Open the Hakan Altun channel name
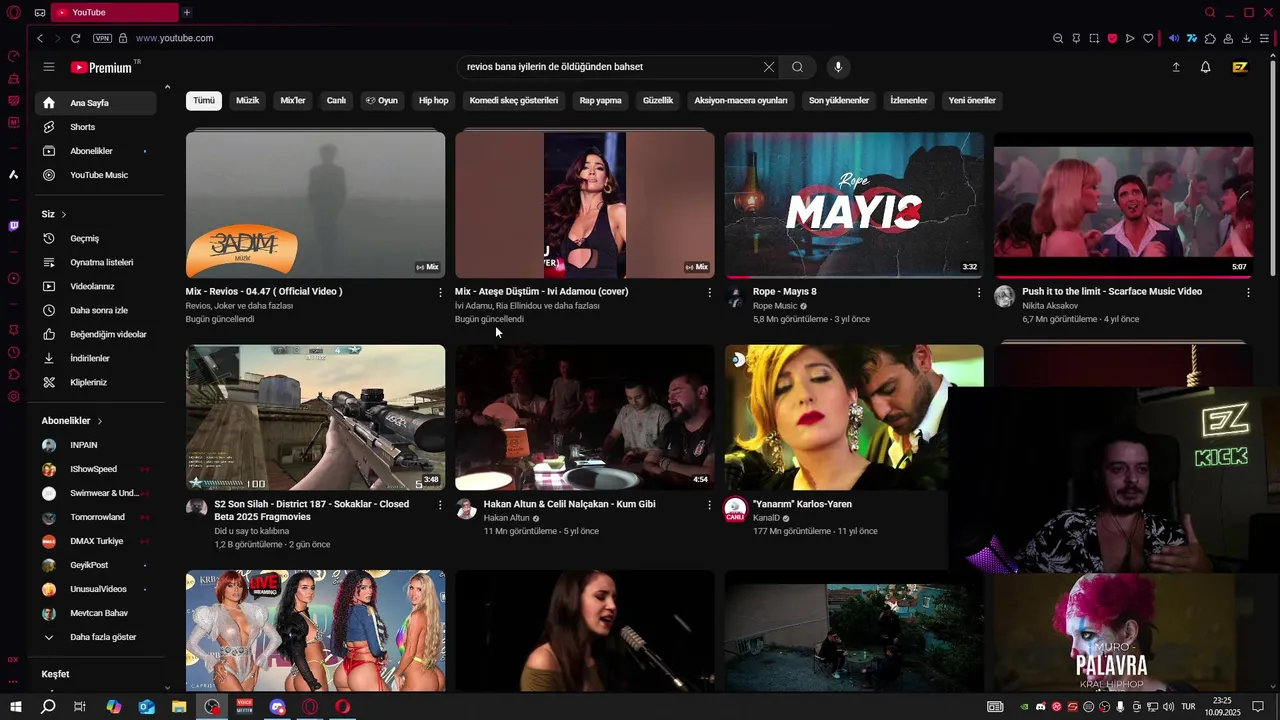 [x=506, y=518]
